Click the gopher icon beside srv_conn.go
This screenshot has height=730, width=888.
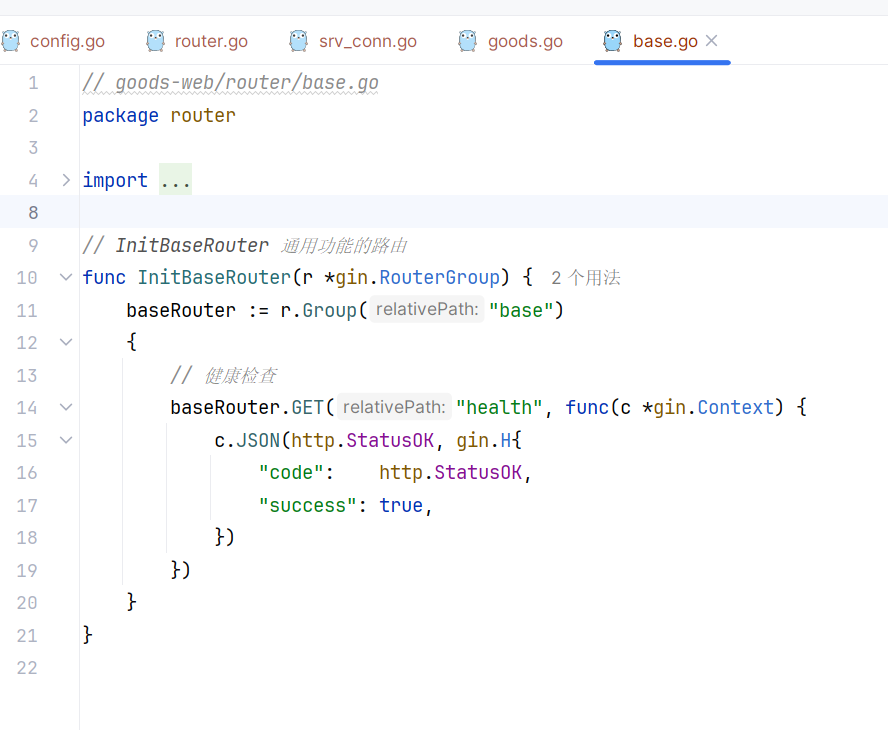coord(299,41)
